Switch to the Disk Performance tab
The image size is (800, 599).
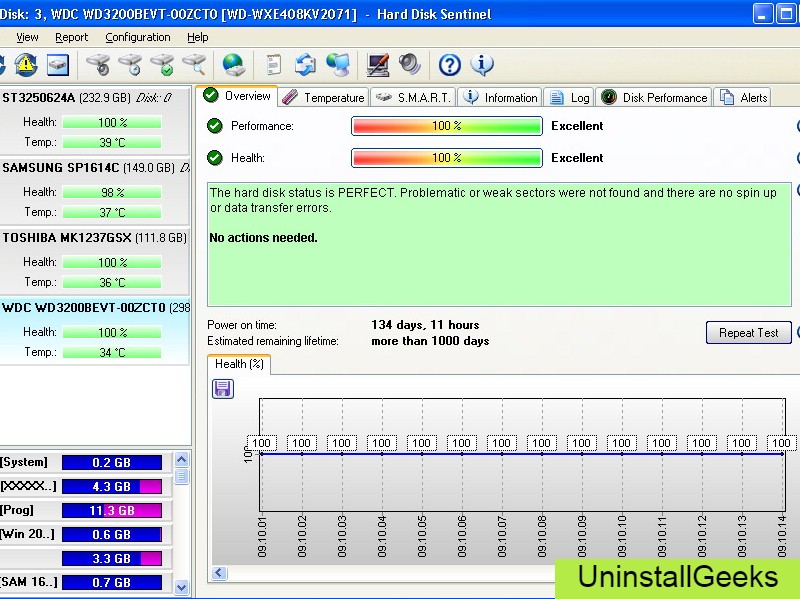654,97
